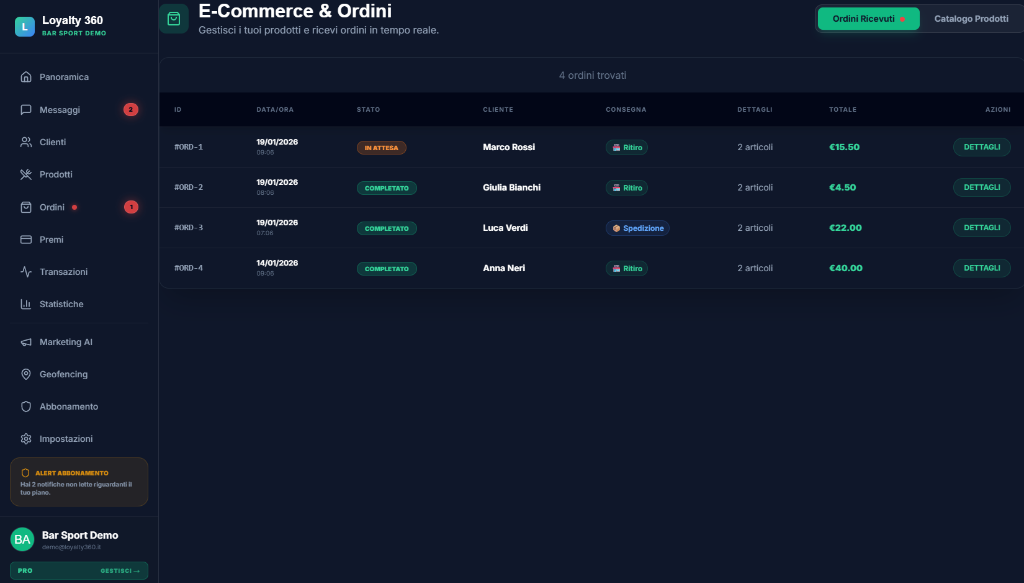Select the Transazioni activity icon
The height and width of the screenshot is (583, 1024).
click(24, 271)
